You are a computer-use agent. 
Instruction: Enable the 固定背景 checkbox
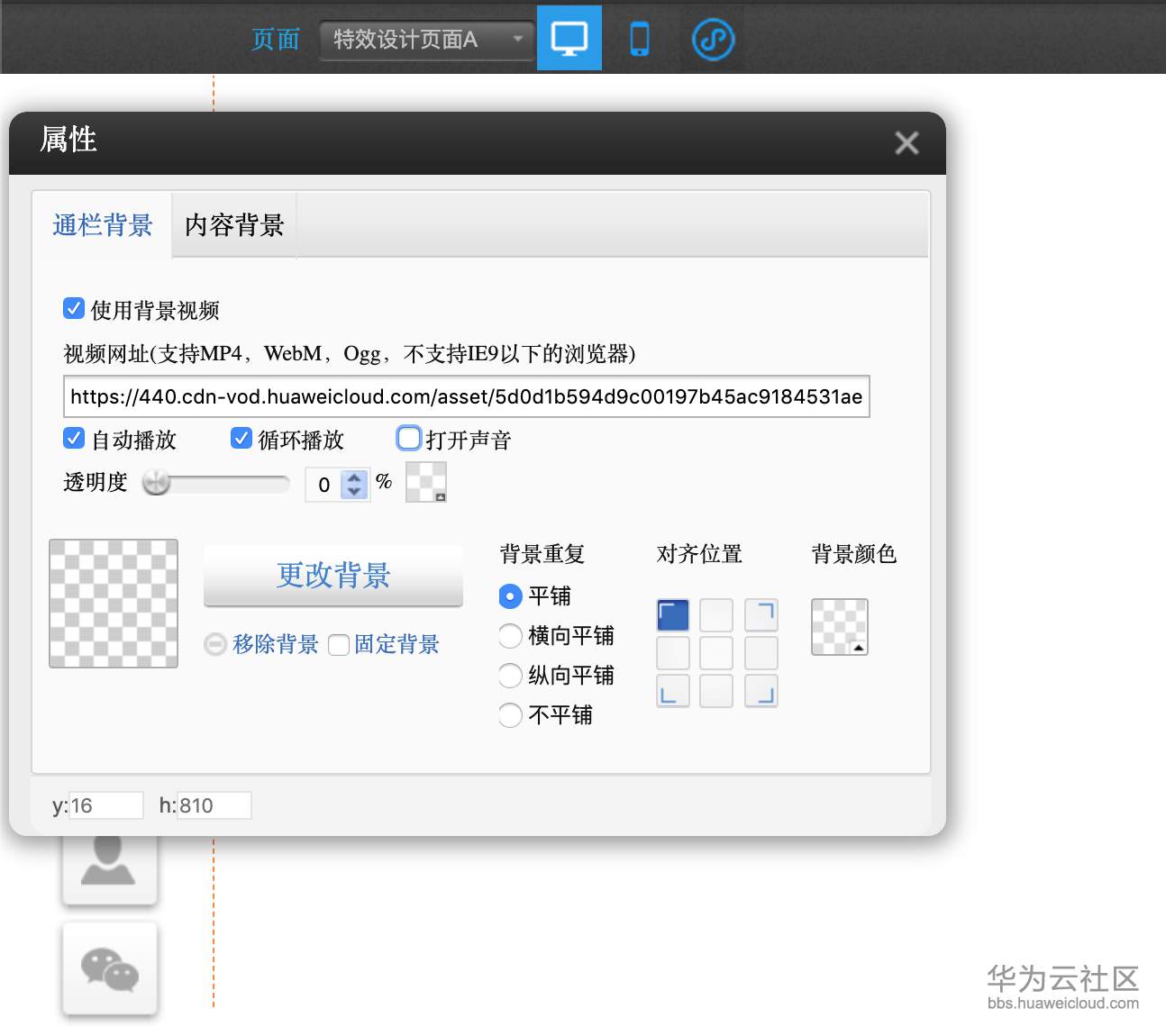click(339, 645)
